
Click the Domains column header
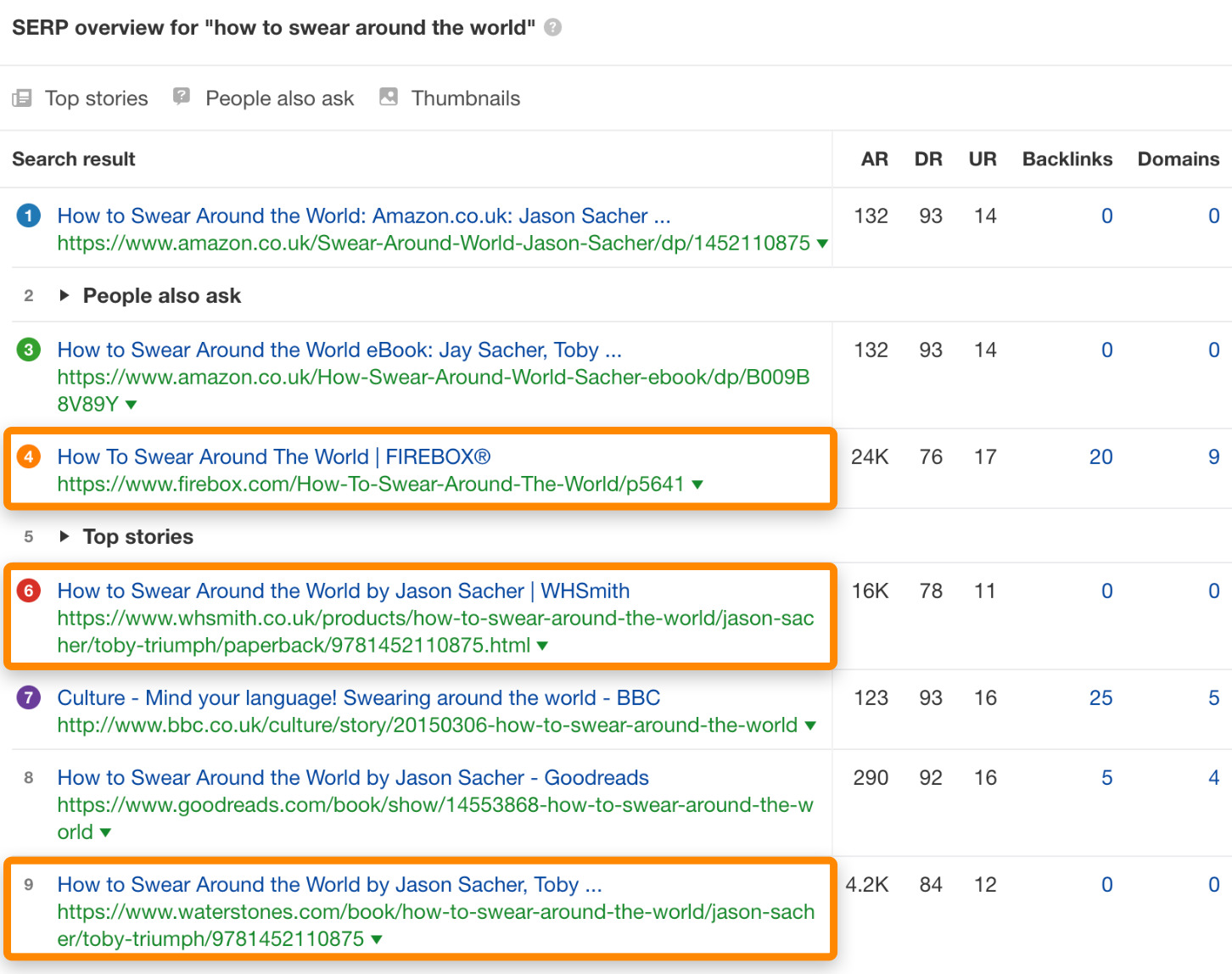click(1179, 159)
